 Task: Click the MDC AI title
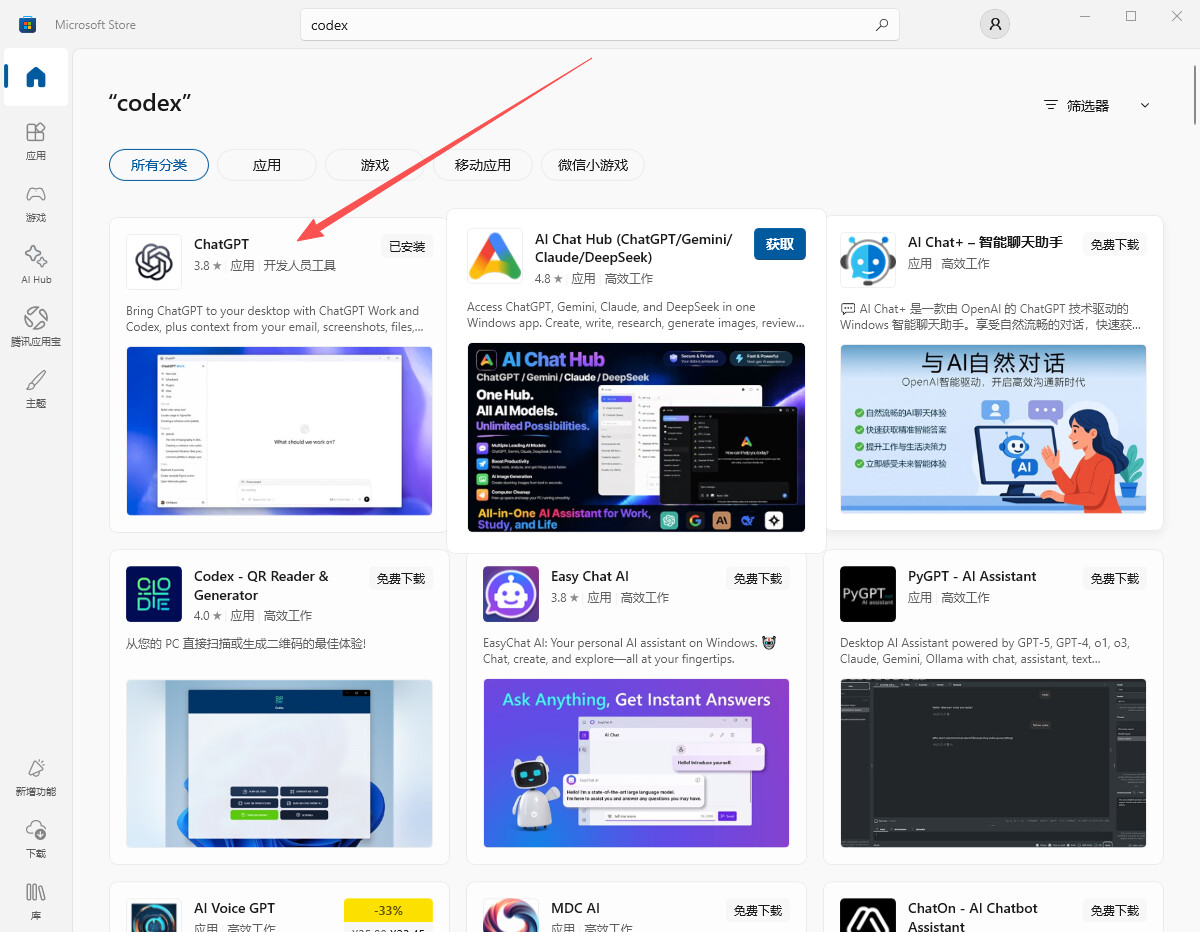click(x=575, y=908)
